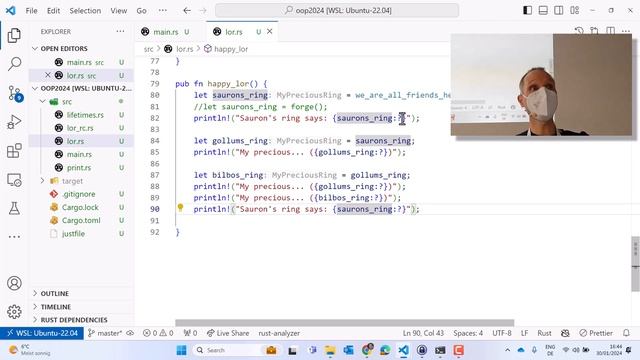Click the horizontal editor scrollbar
Image resolution: width=640 pixels, height=360 pixels.
click(x=344, y=322)
